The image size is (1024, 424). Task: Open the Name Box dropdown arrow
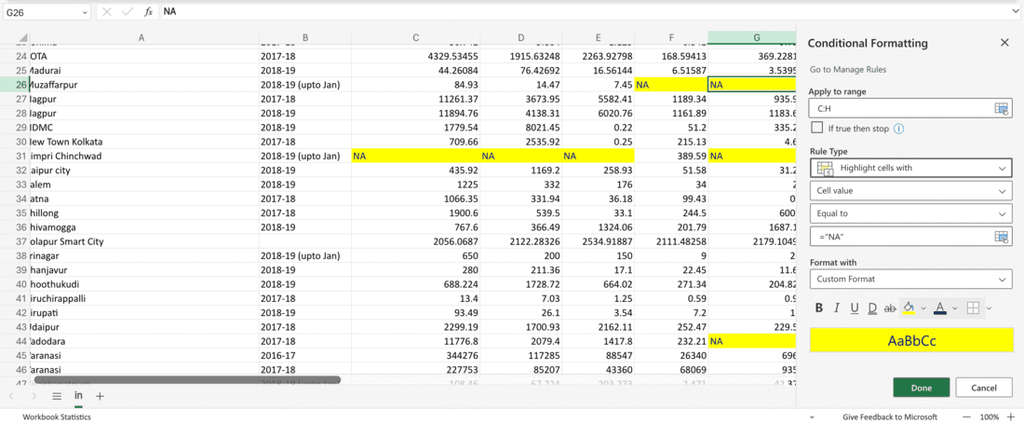coord(85,12)
